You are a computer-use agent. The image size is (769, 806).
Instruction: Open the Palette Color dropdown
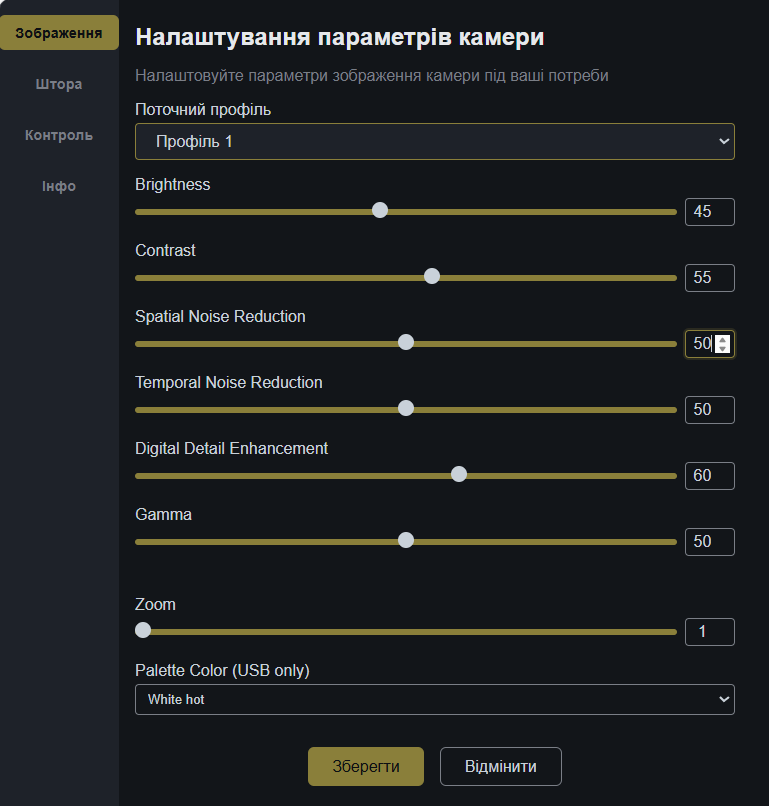tap(434, 700)
